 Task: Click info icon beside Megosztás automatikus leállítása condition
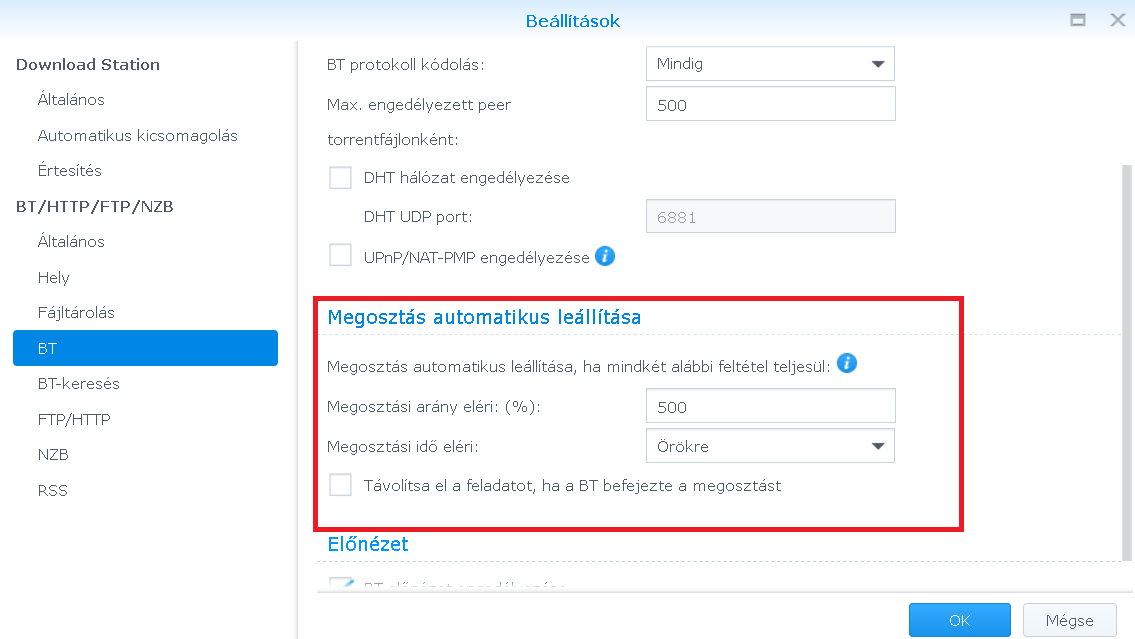(x=847, y=363)
